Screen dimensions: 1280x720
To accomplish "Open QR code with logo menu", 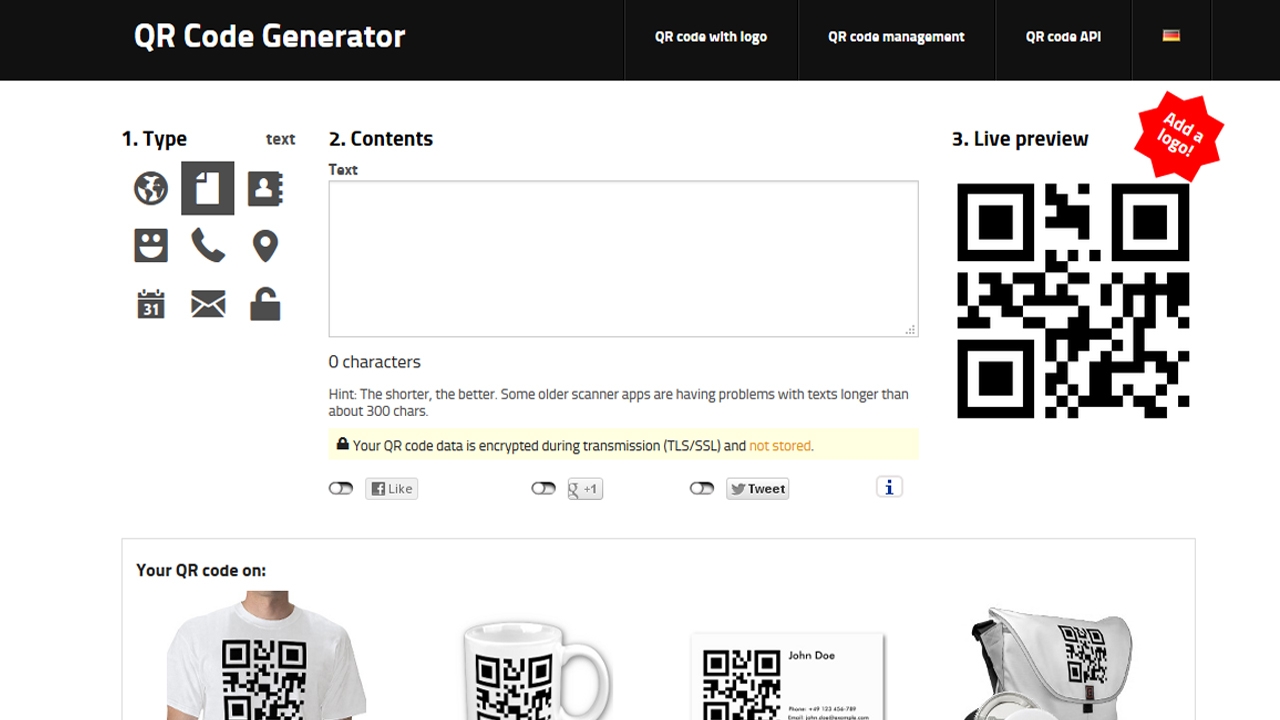I will [x=711, y=37].
